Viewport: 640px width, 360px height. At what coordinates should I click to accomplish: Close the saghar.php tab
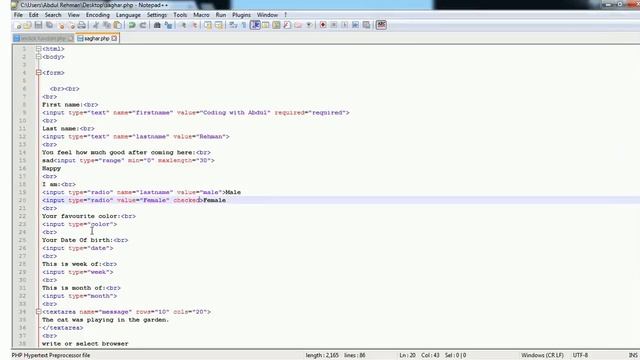pyautogui.click(x=114, y=38)
